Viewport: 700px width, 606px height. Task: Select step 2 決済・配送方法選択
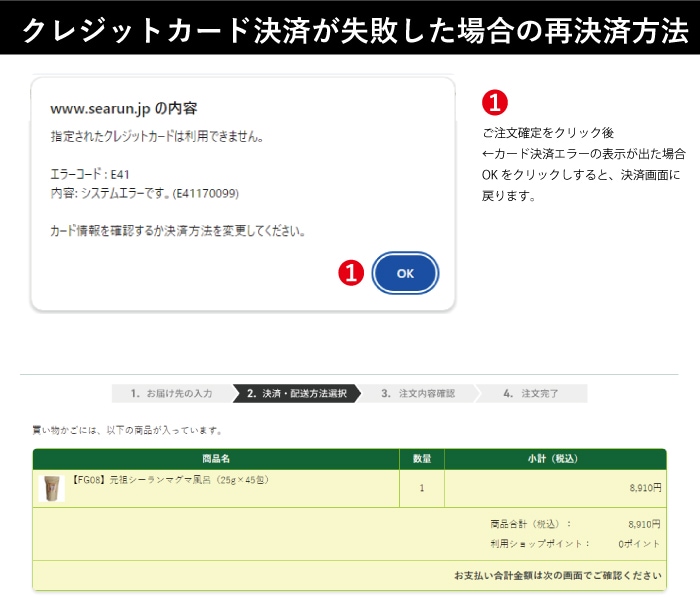pyautogui.click(x=296, y=394)
